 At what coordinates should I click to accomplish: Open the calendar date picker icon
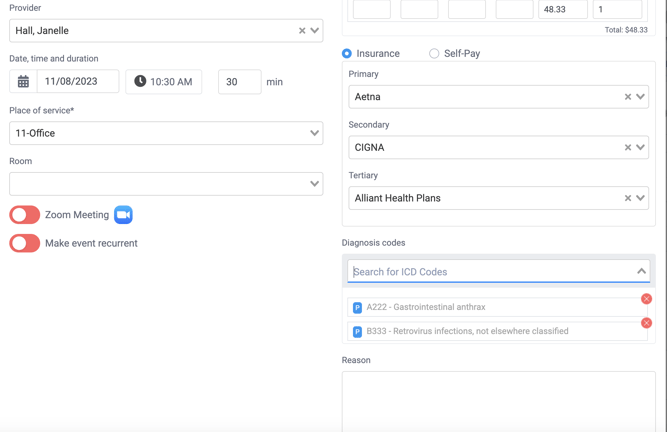tap(23, 81)
